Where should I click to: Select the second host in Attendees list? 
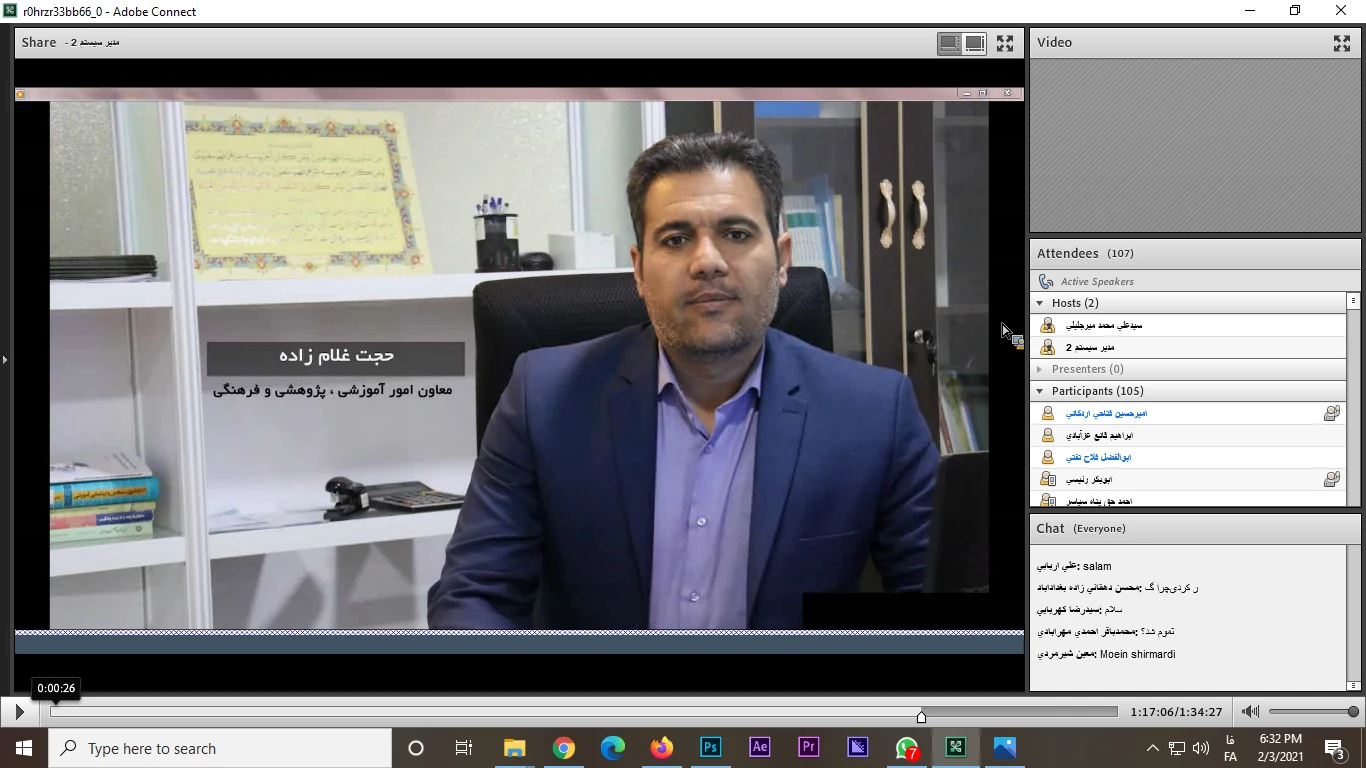[1090, 347]
